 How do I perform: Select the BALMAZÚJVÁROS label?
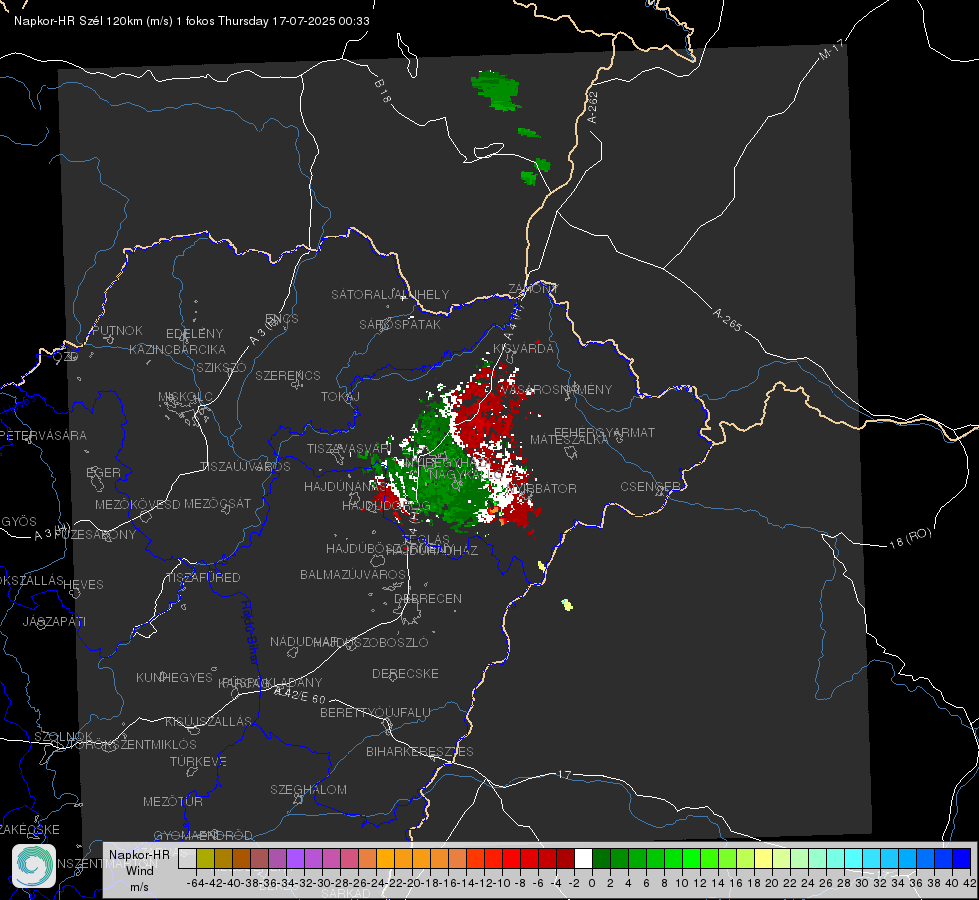pos(353,575)
